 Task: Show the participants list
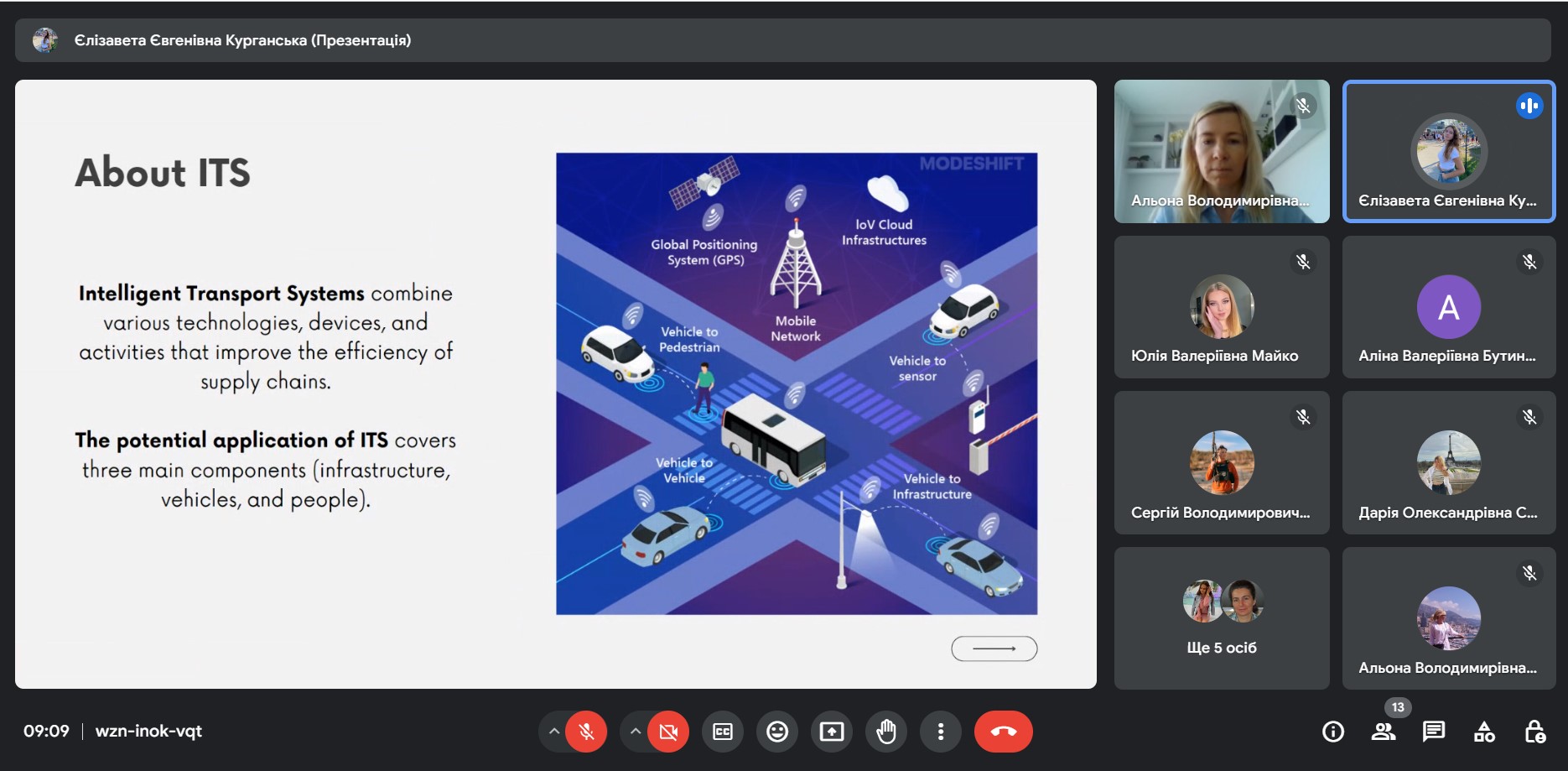point(1383,732)
